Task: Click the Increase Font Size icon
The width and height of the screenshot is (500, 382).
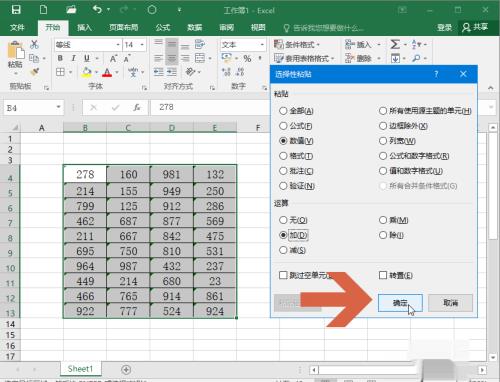Action: point(114,59)
